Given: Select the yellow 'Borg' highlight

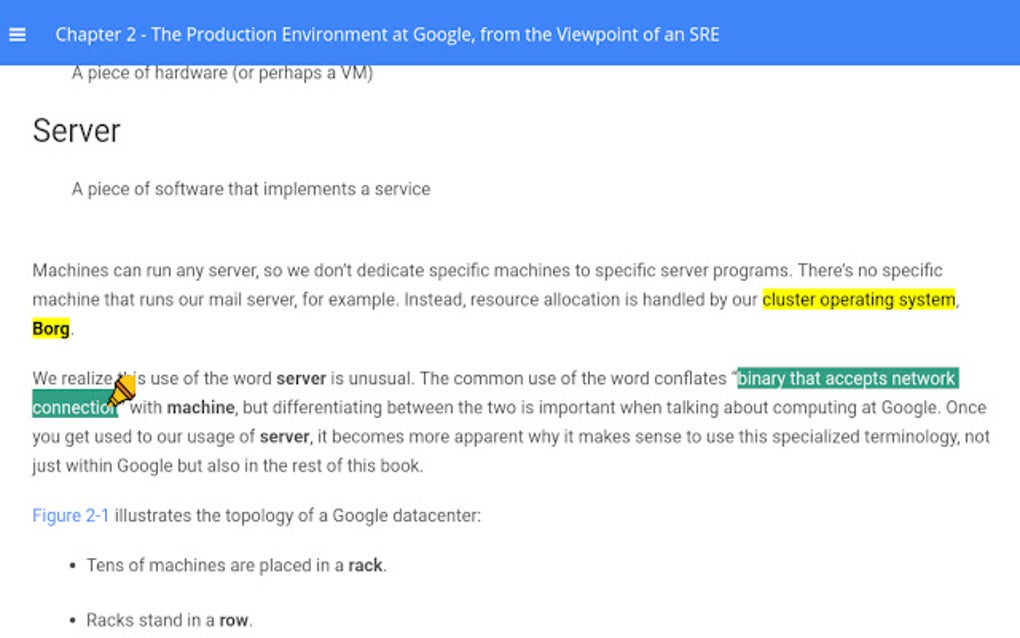Looking at the screenshot, I should point(50,328).
